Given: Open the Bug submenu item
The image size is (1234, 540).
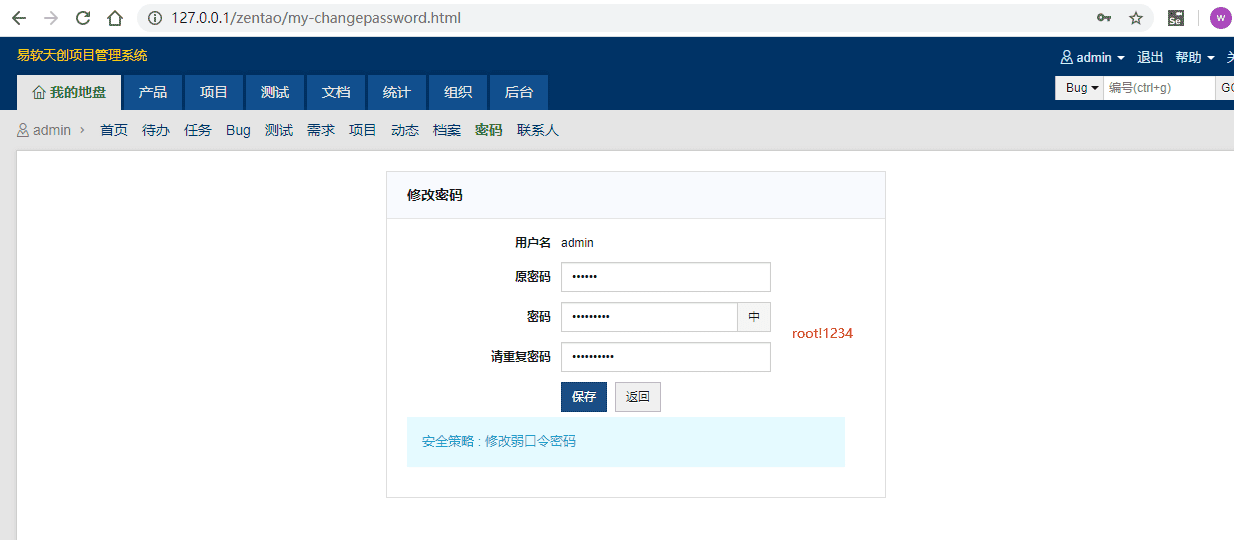Looking at the screenshot, I should (x=238, y=130).
